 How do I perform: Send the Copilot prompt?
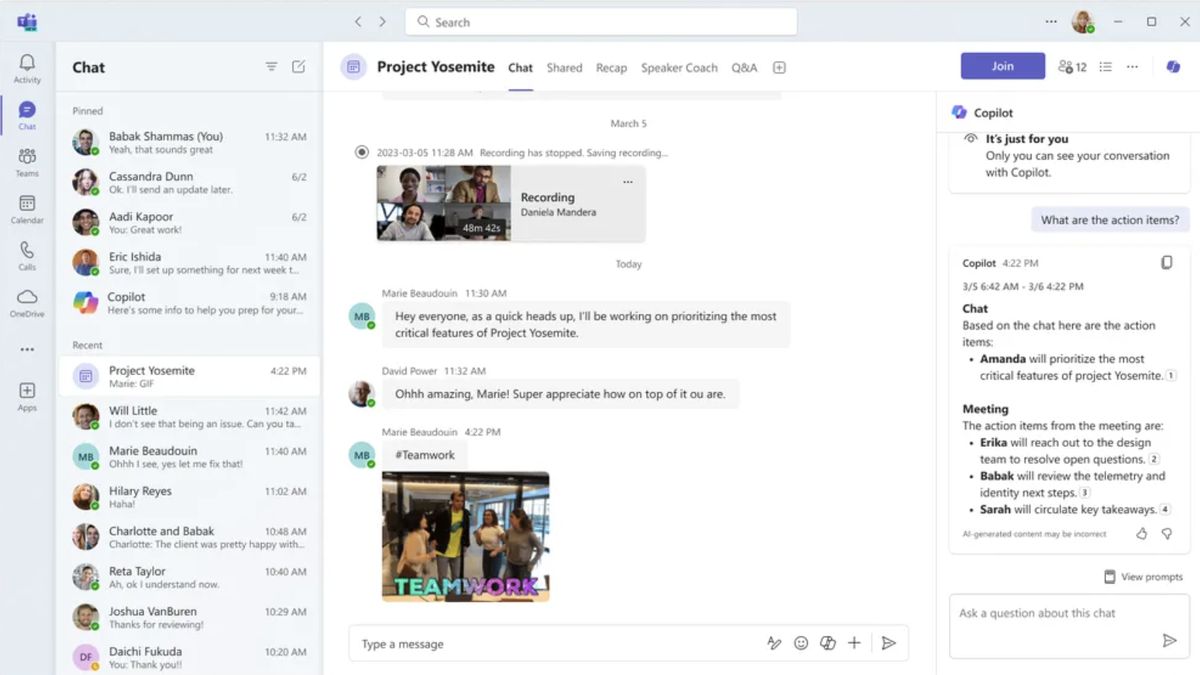[x=1169, y=641]
